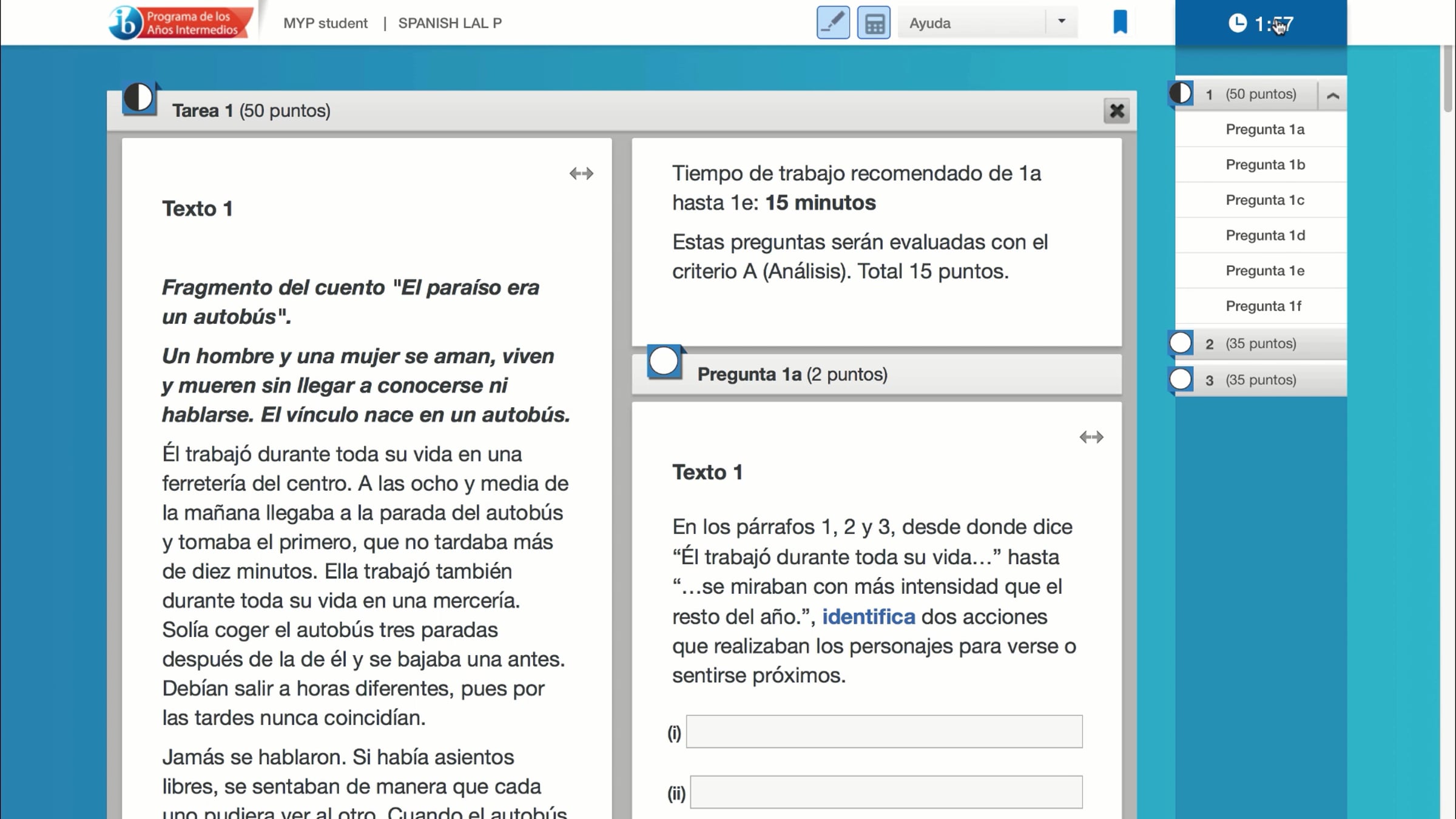Open the calculator tool
Image resolution: width=1456 pixels, height=819 pixels.
click(x=874, y=23)
